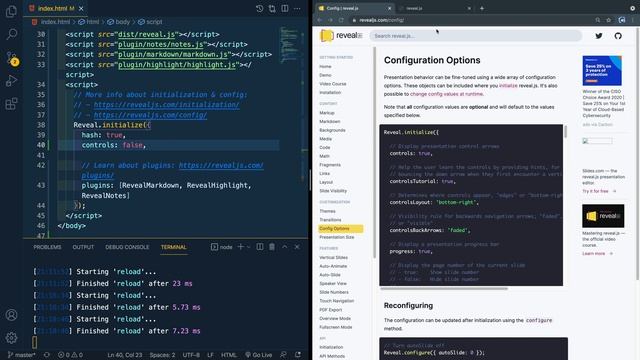Screen dimensions: 640x360
Task: Open notifications bell in status bar
Action: pos(298,355)
